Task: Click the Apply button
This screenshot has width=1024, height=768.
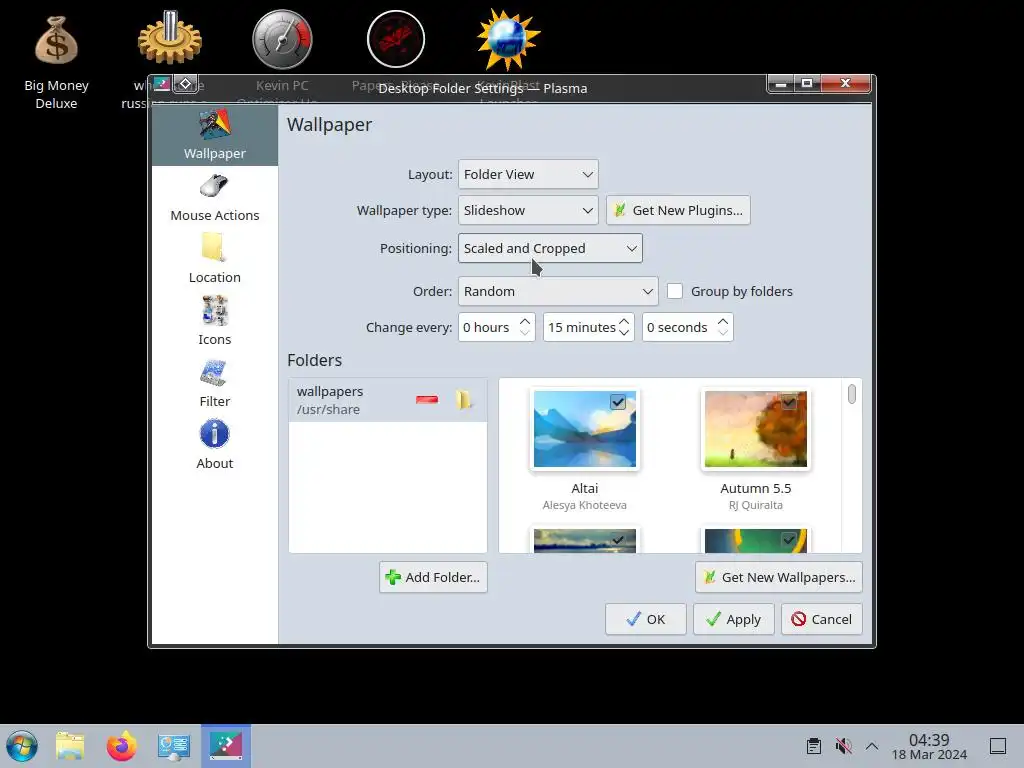Action: (733, 619)
